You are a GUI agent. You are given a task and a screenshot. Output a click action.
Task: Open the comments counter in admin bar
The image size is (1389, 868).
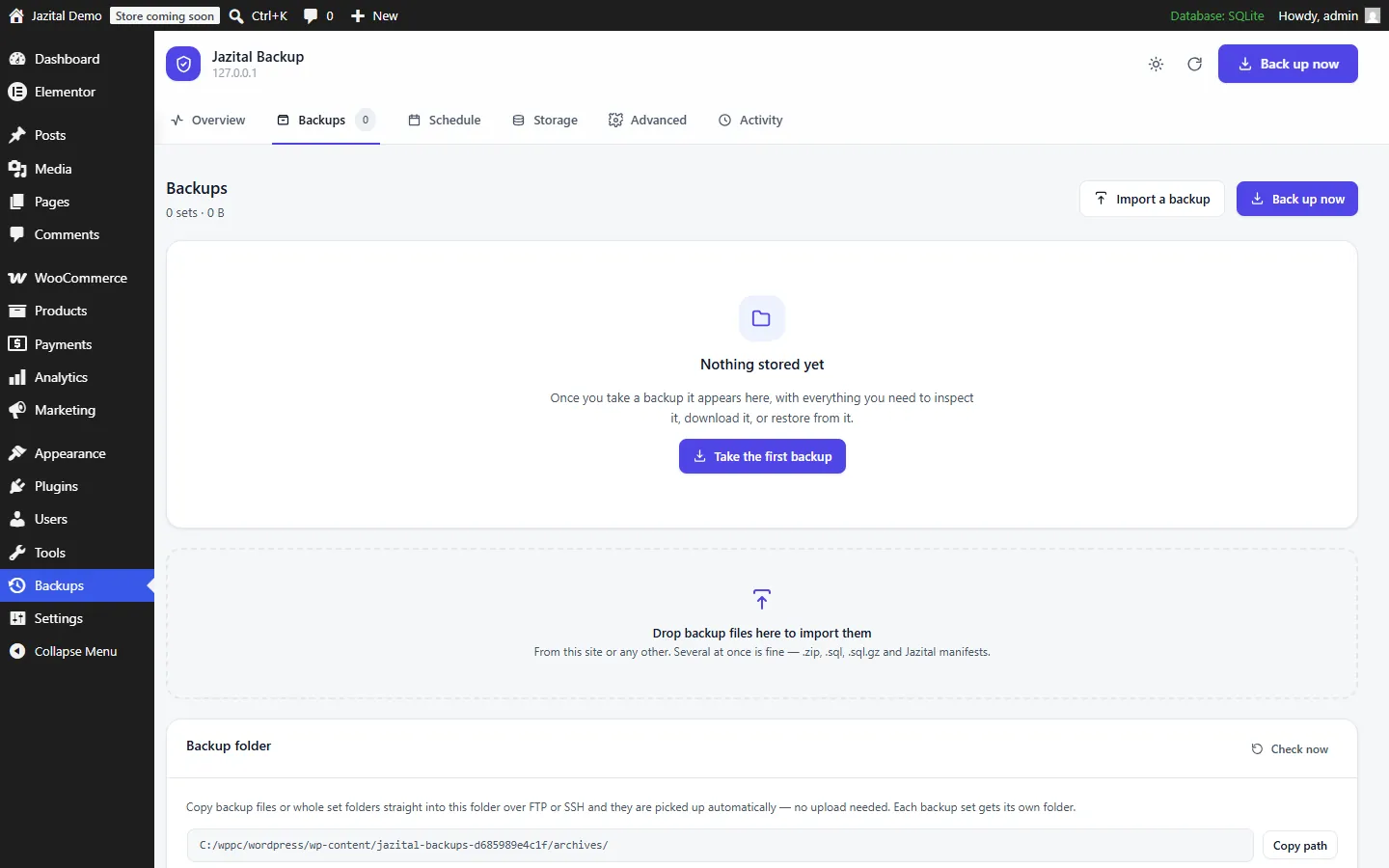(318, 15)
